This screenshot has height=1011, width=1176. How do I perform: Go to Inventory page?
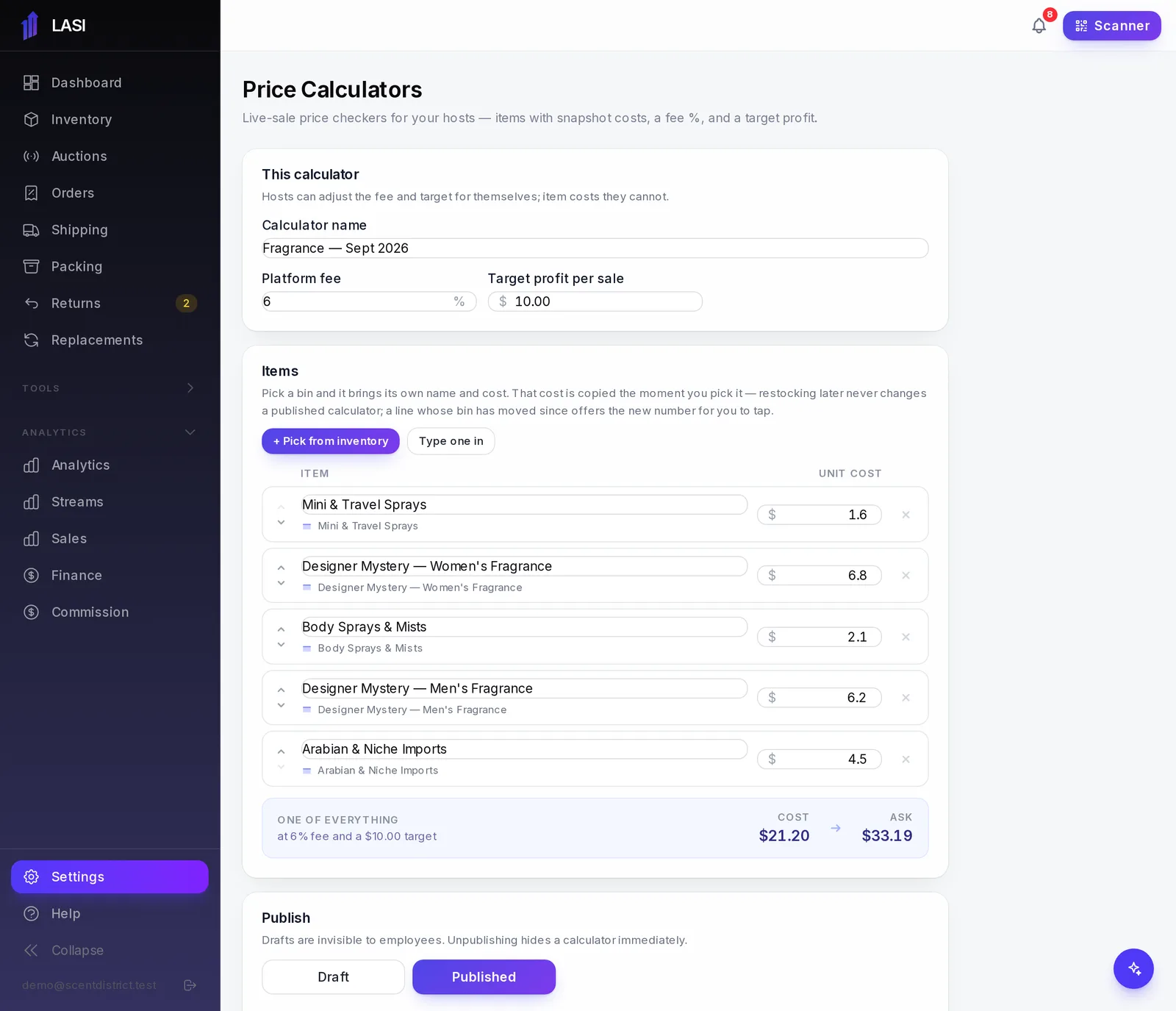[x=110, y=120]
